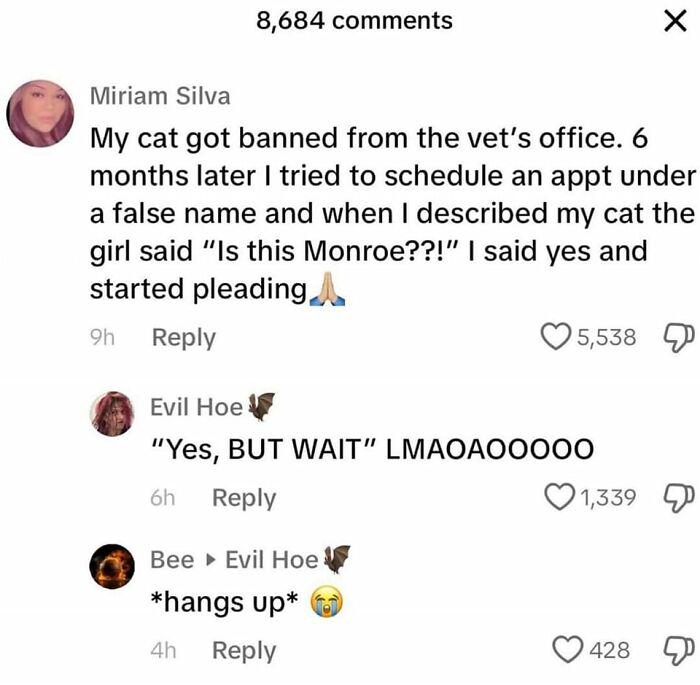Open Bee's username link
The image size is (700, 685).
(172, 560)
